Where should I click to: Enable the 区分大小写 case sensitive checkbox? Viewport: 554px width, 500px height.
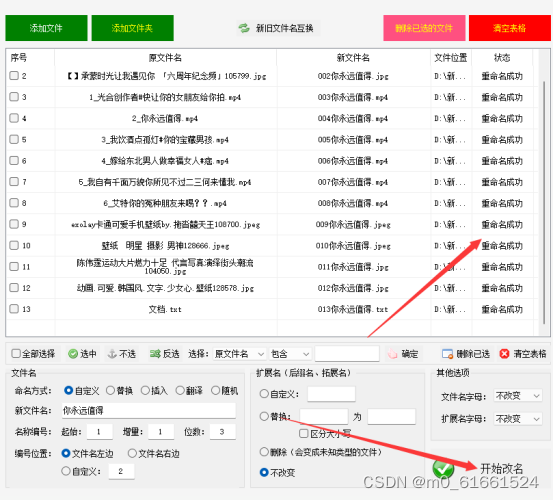[303, 433]
